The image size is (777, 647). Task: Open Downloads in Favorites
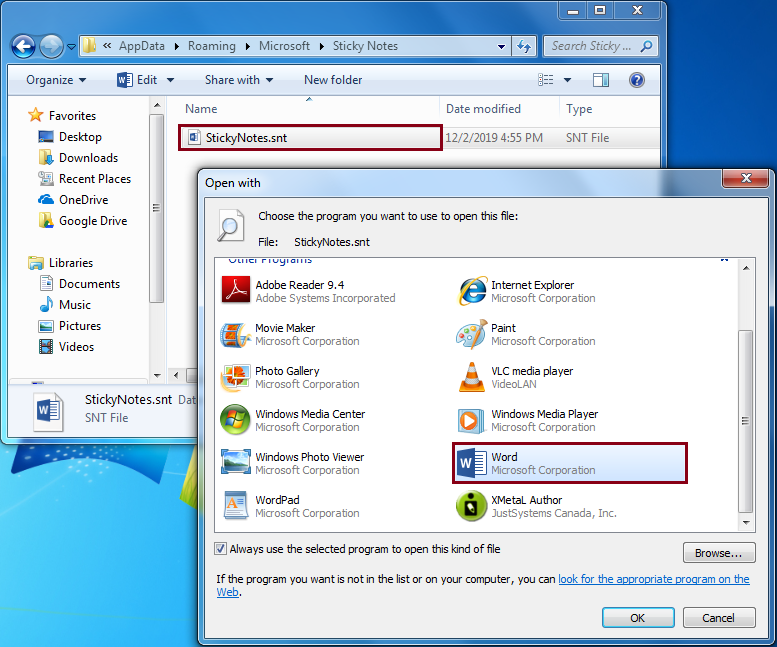click(x=78, y=158)
